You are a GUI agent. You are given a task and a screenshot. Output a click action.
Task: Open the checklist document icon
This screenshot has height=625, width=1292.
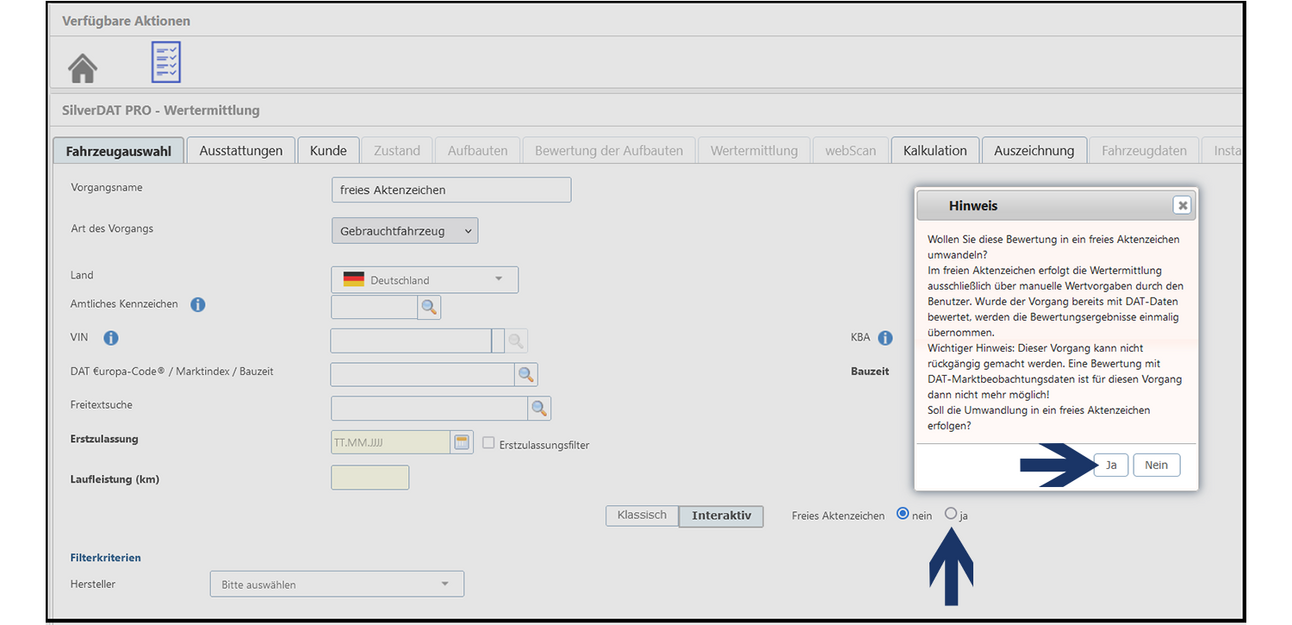pyautogui.click(x=165, y=63)
